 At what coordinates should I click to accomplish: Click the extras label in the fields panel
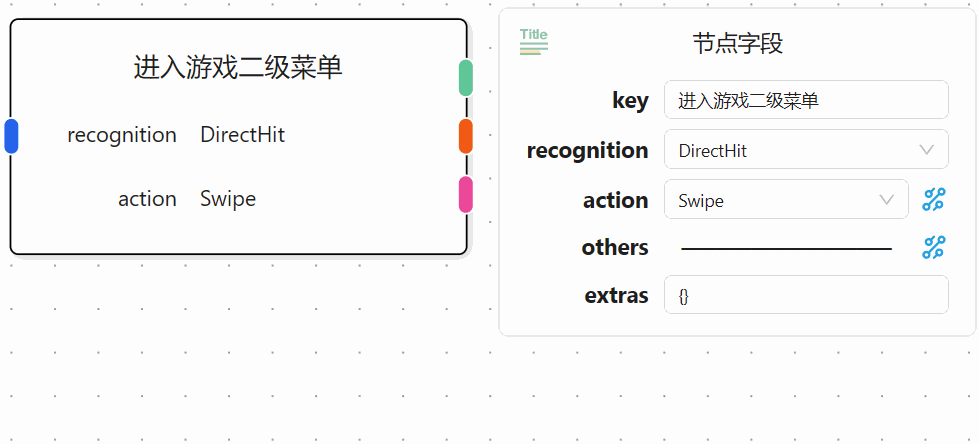pyautogui.click(x=616, y=296)
